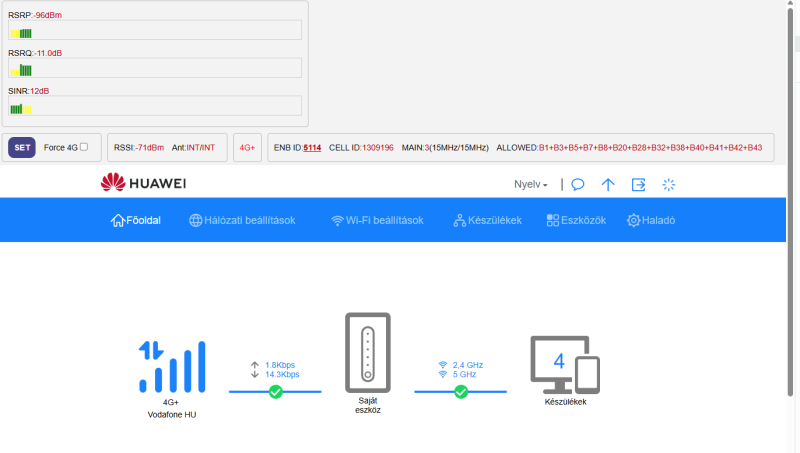Click the vertical page scrollbar
Image resolution: width=800 pixels, height=453 pixels.
pyautogui.click(x=790, y=202)
